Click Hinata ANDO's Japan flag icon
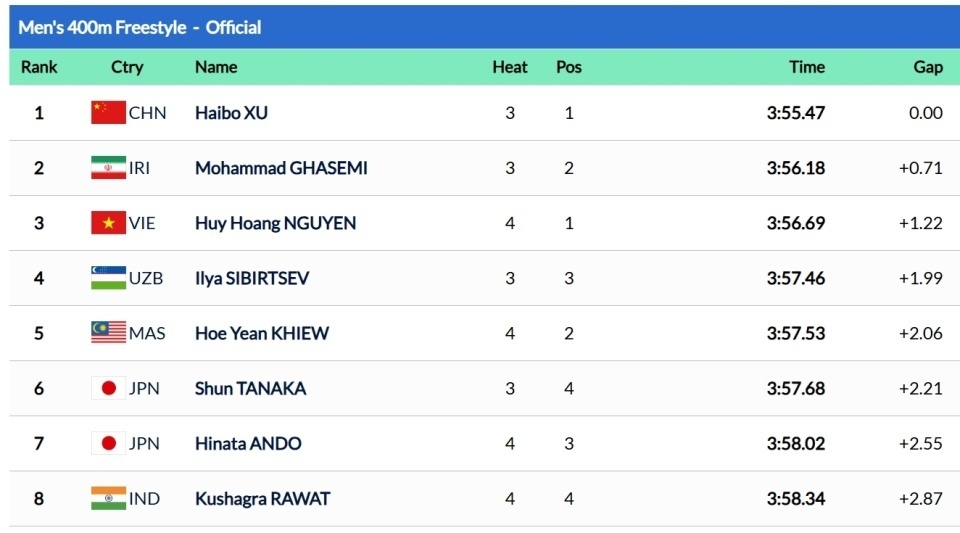 pos(108,443)
